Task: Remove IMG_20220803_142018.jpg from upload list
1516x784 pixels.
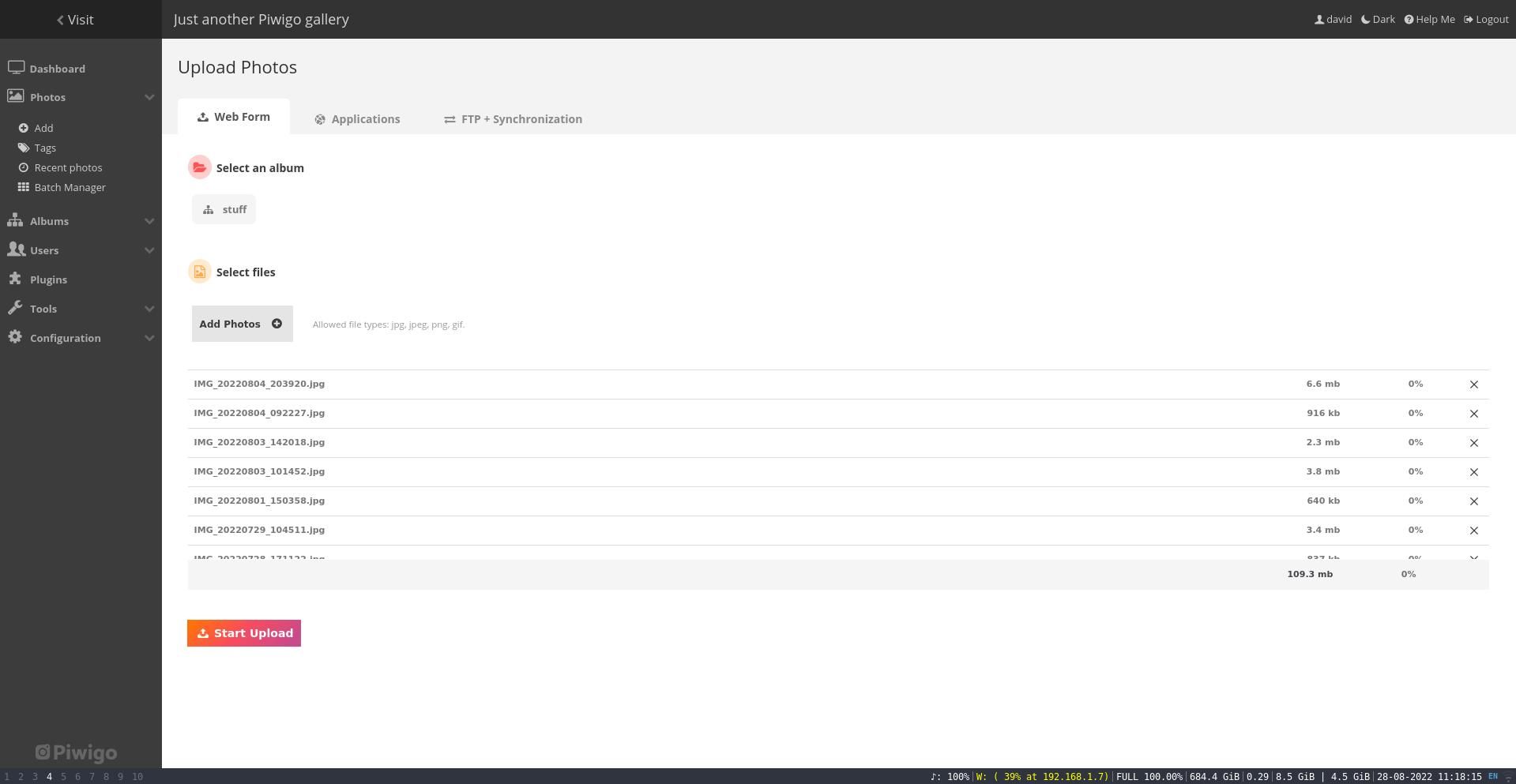Action: [x=1473, y=443]
